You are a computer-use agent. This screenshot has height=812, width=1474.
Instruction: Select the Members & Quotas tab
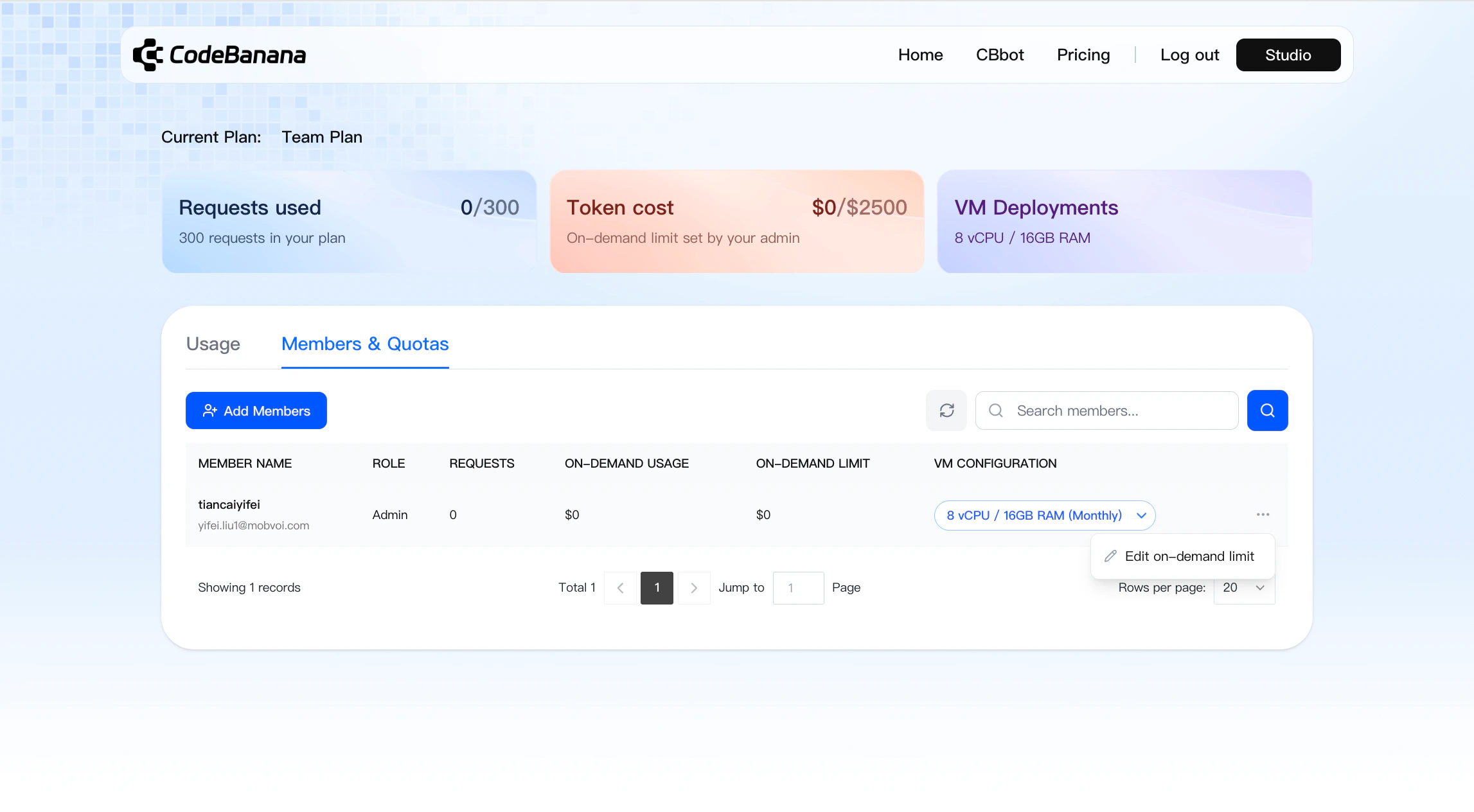[365, 344]
